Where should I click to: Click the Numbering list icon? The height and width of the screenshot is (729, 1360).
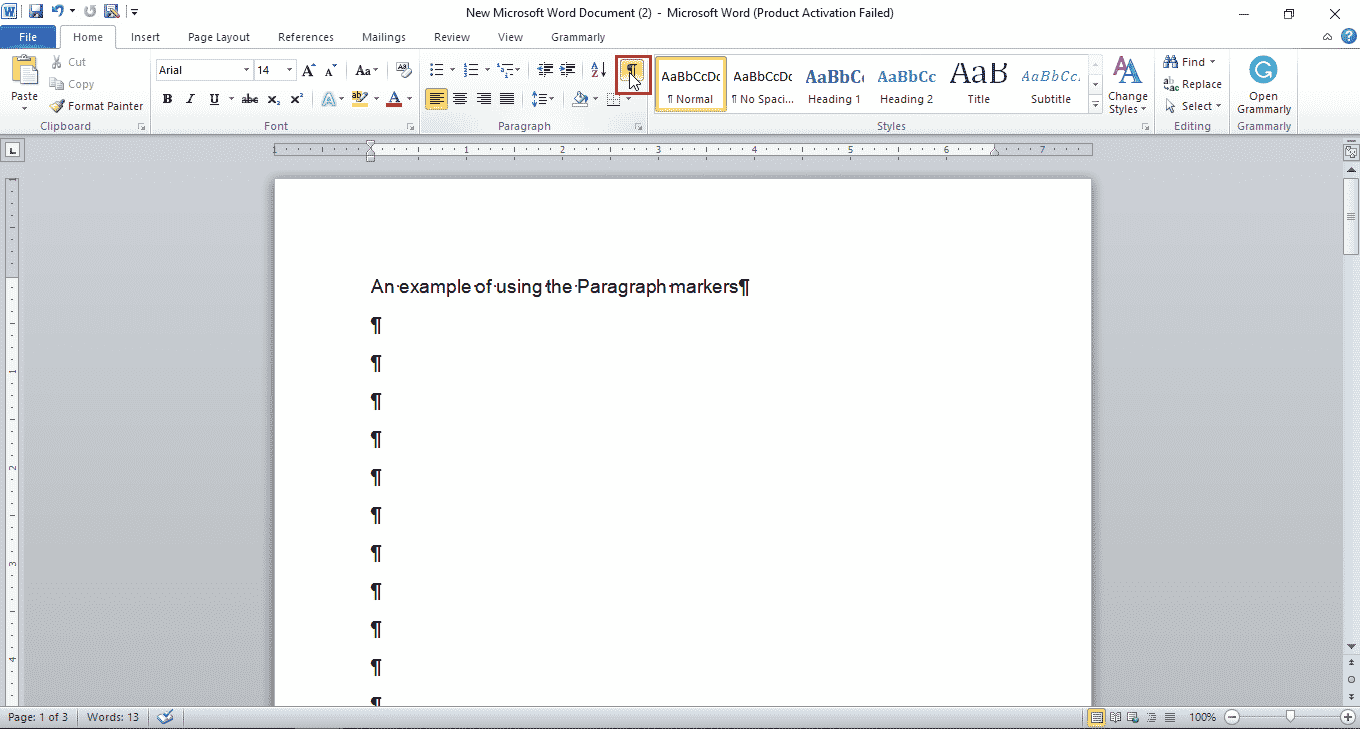471,70
